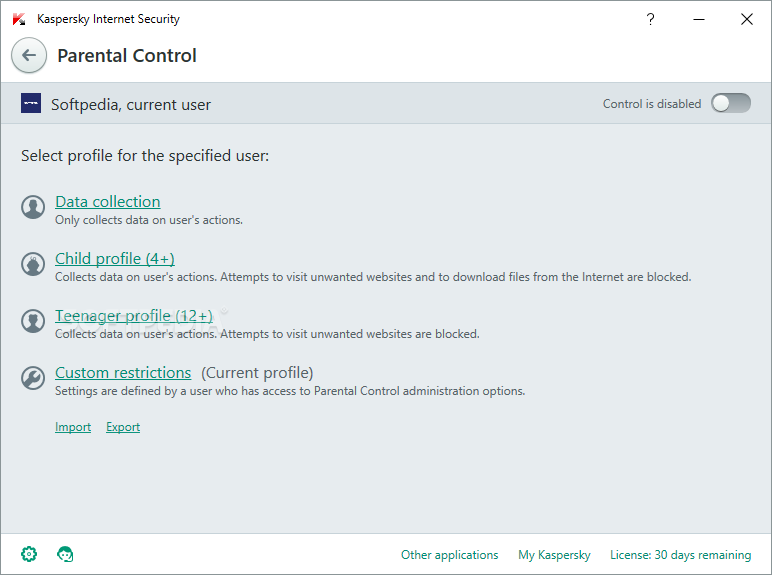Go back using the arrow button
The height and width of the screenshot is (575, 772).
click(x=29, y=55)
